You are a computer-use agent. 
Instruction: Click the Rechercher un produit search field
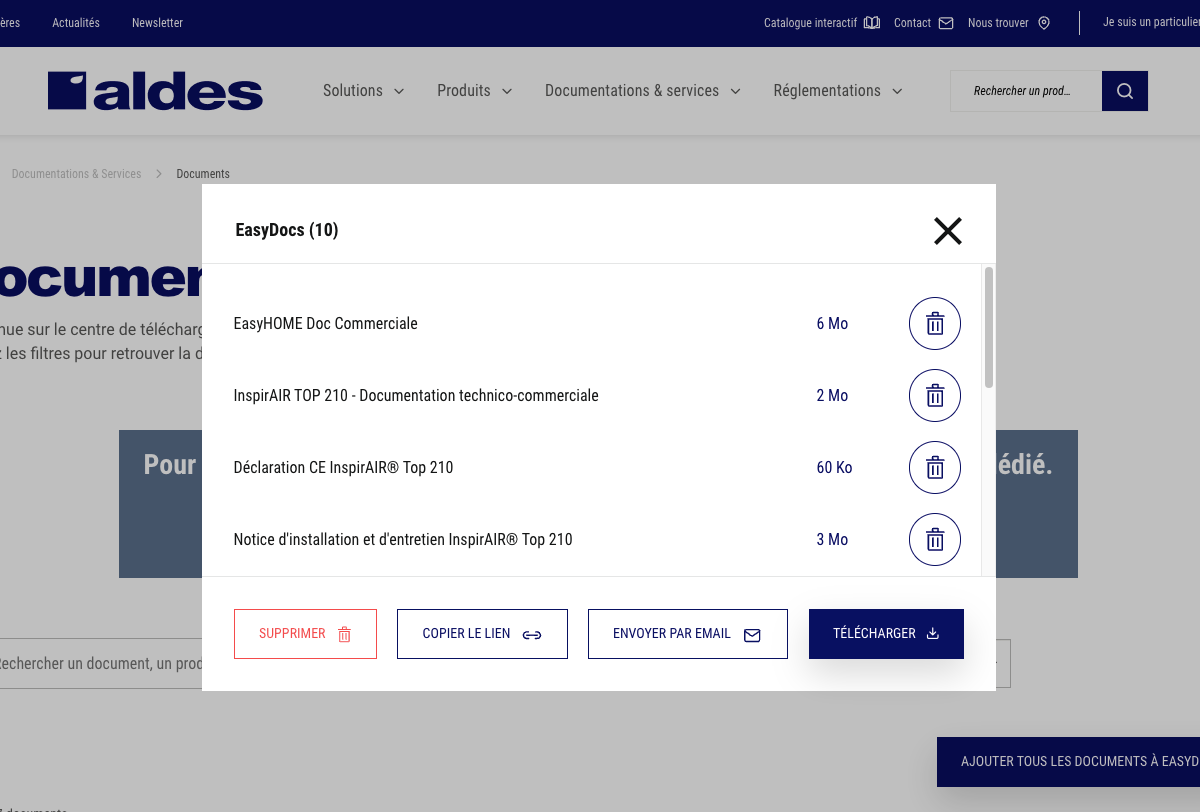[1025, 90]
